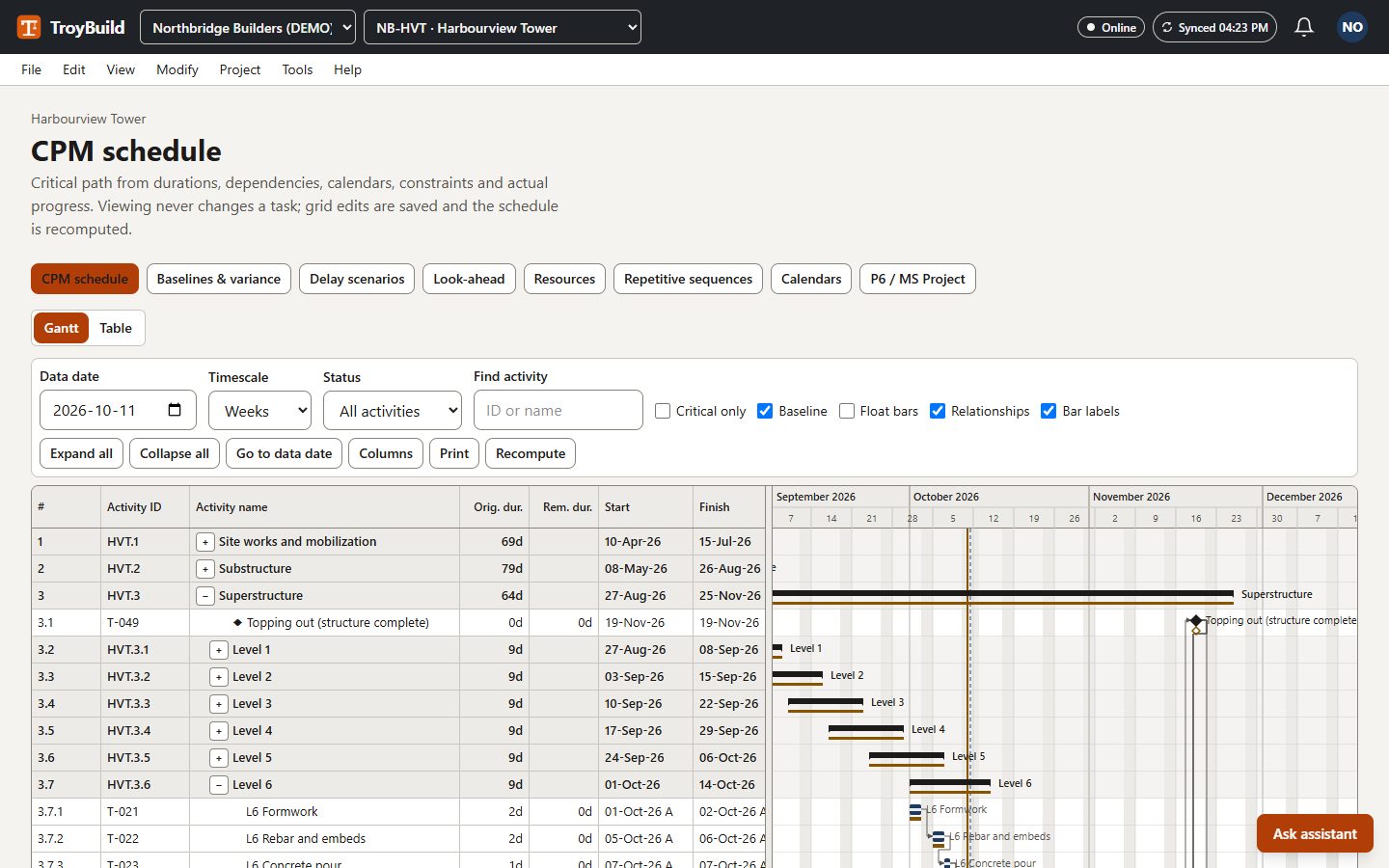Screen dimensions: 1389x868
Task: Click the Expand all button
Action: [81, 453]
